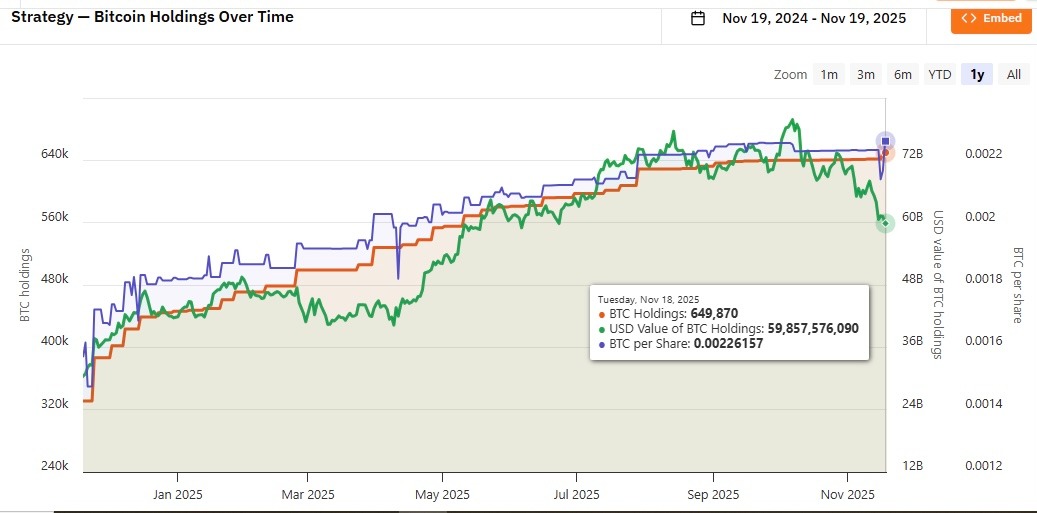
Task: Click the chart title Bitcoin Holdings Over Time
Action: (x=152, y=16)
